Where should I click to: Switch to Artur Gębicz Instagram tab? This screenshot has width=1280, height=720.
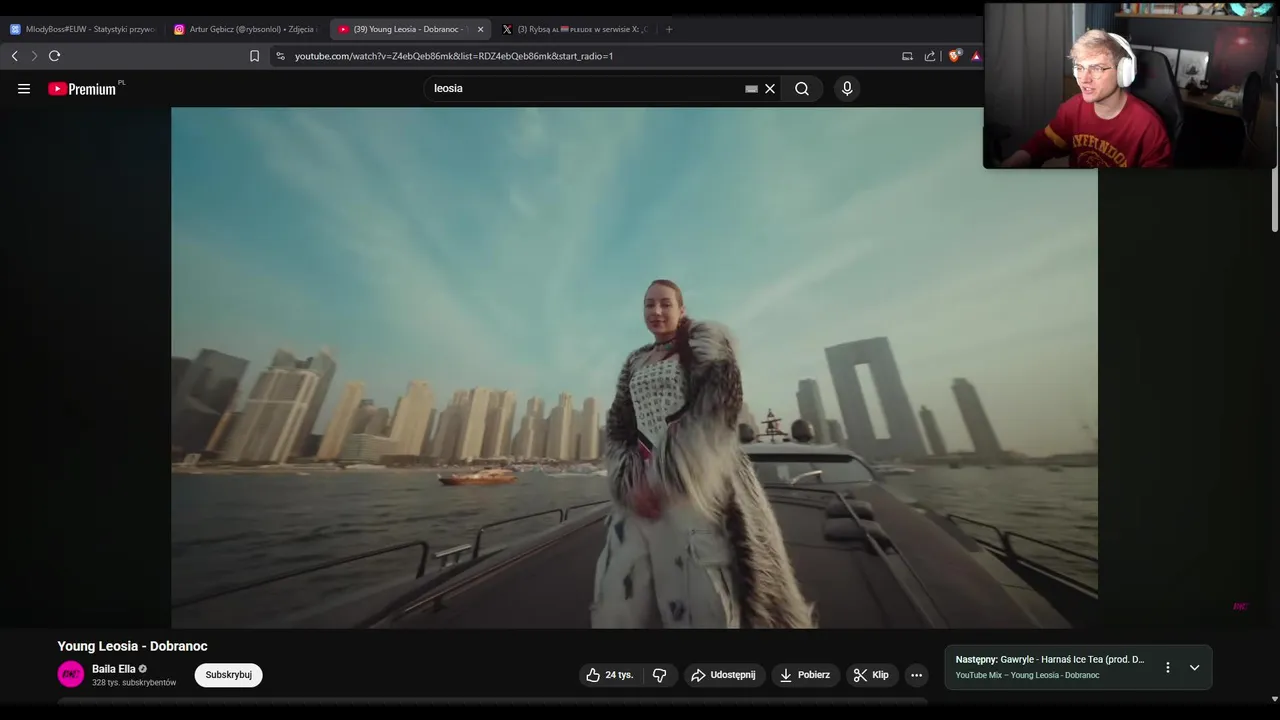point(246,29)
